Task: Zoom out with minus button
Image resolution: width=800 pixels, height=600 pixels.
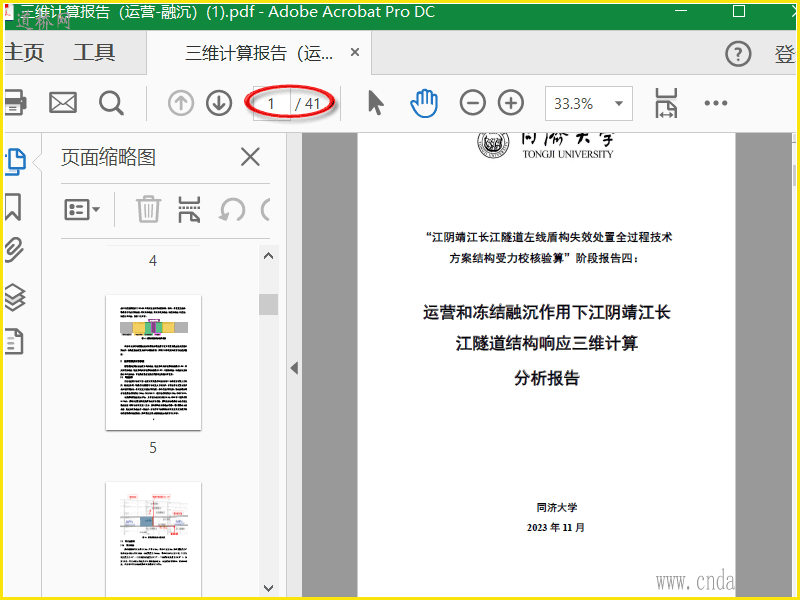Action: click(472, 103)
